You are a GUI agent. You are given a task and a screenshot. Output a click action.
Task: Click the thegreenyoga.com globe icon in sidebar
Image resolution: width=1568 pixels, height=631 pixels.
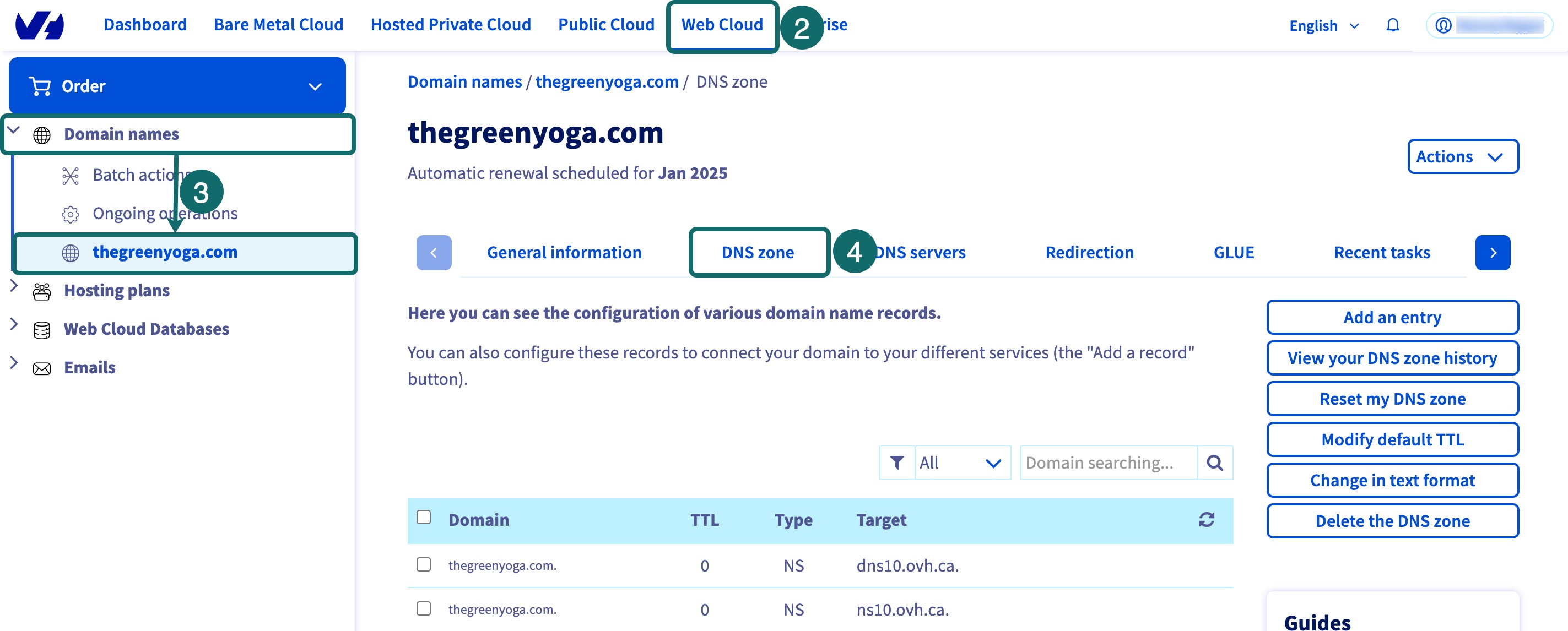(x=71, y=253)
